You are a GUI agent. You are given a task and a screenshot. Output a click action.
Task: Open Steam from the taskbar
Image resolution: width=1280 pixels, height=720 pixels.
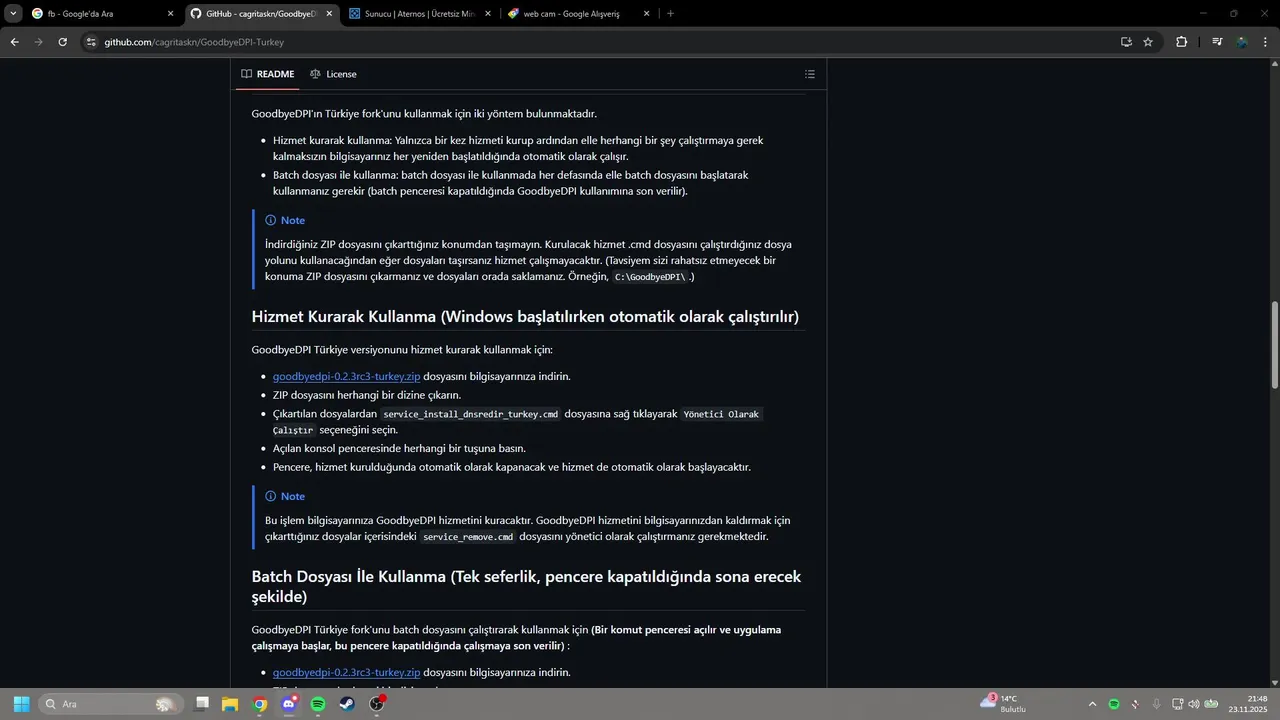(x=347, y=704)
